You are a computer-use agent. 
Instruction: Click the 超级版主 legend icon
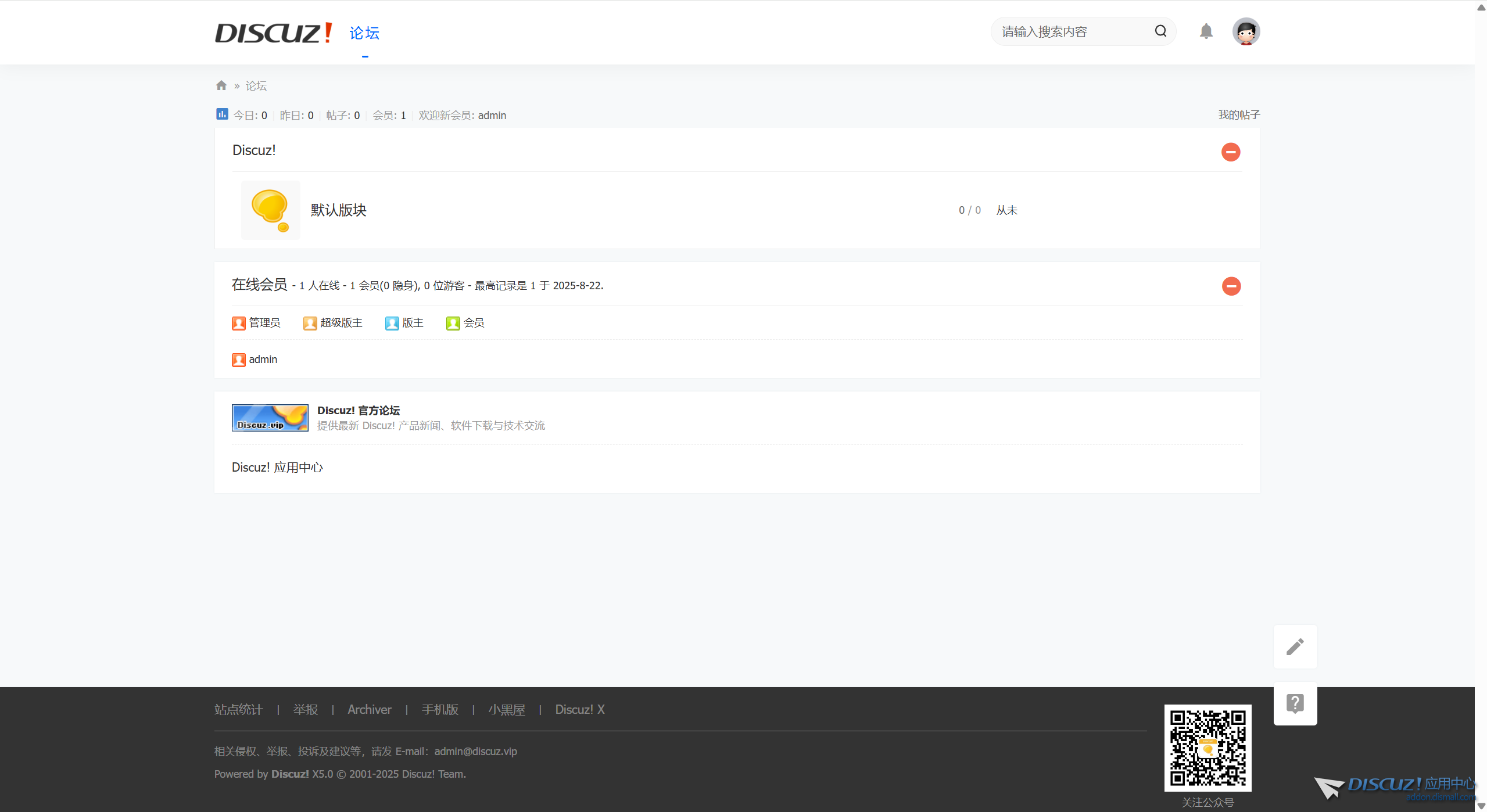pyautogui.click(x=310, y=324)
